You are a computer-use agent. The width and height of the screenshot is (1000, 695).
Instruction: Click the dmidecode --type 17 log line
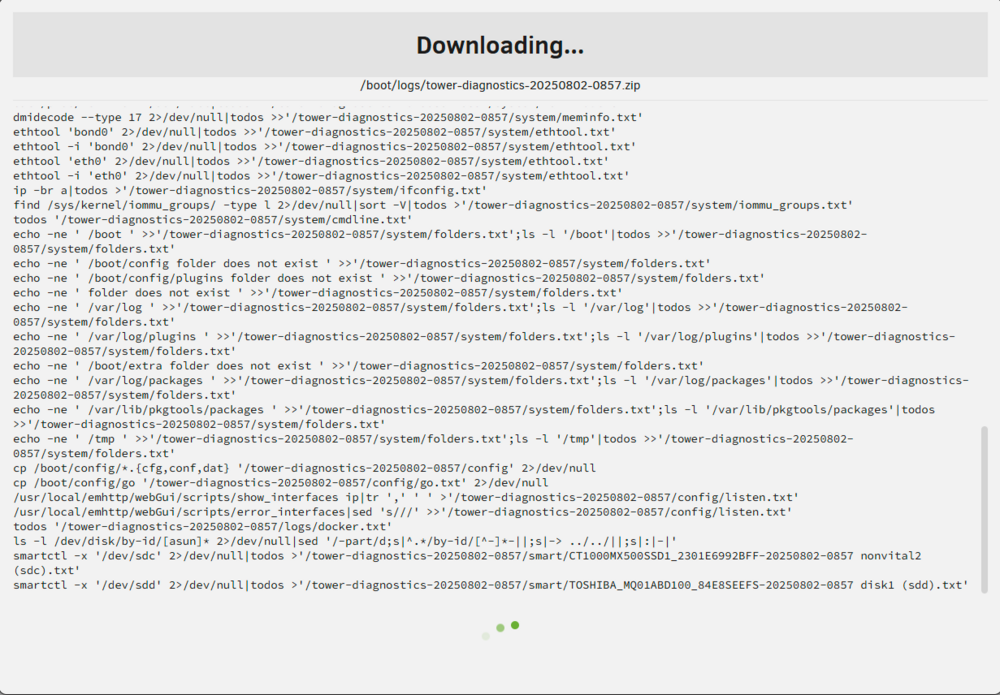point(328,117)
